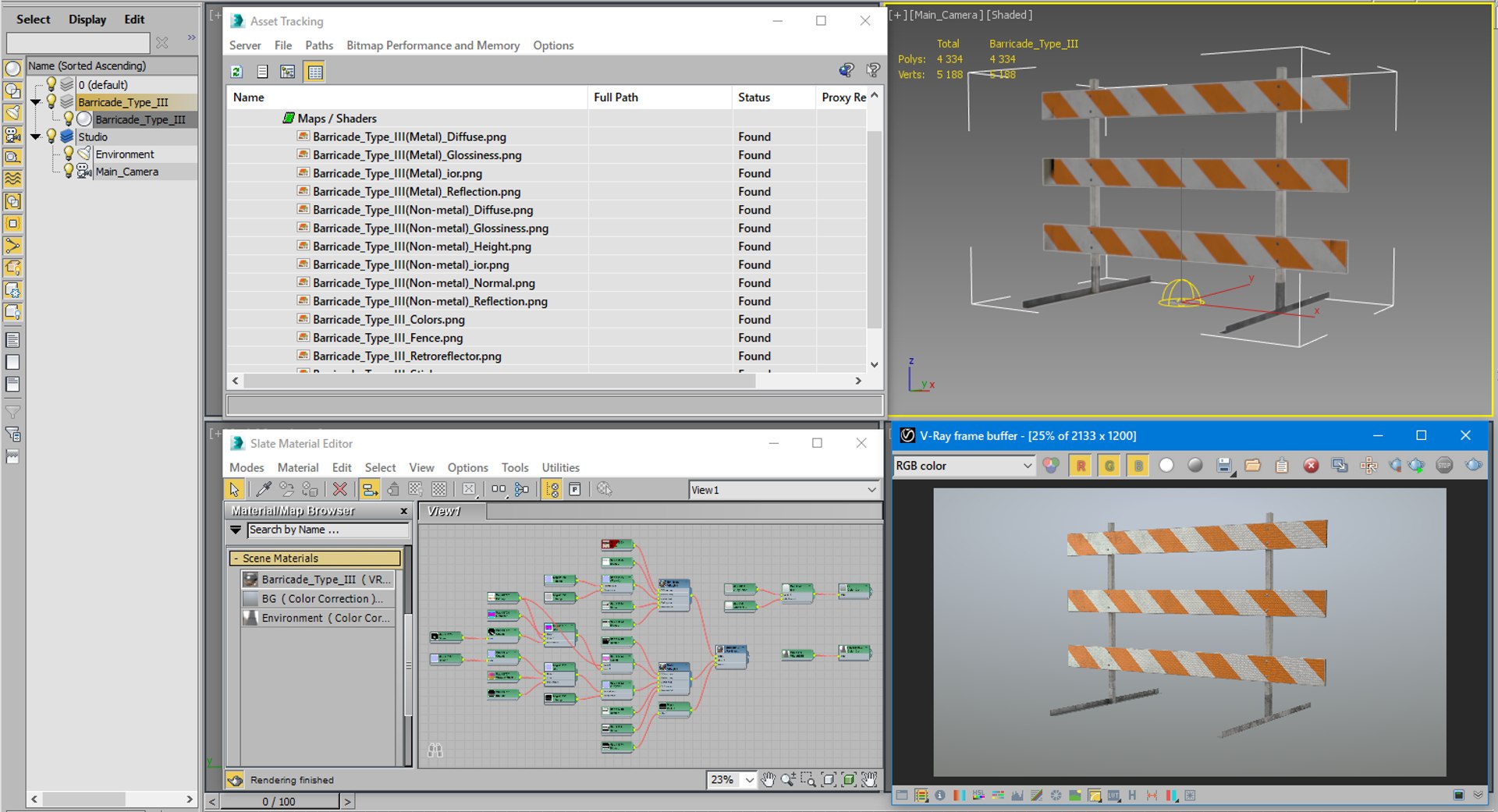Viewport: 1498px width, 812px height.
Task: Click the Select tool arrow in Slate editor
Action: pos(234,489)
